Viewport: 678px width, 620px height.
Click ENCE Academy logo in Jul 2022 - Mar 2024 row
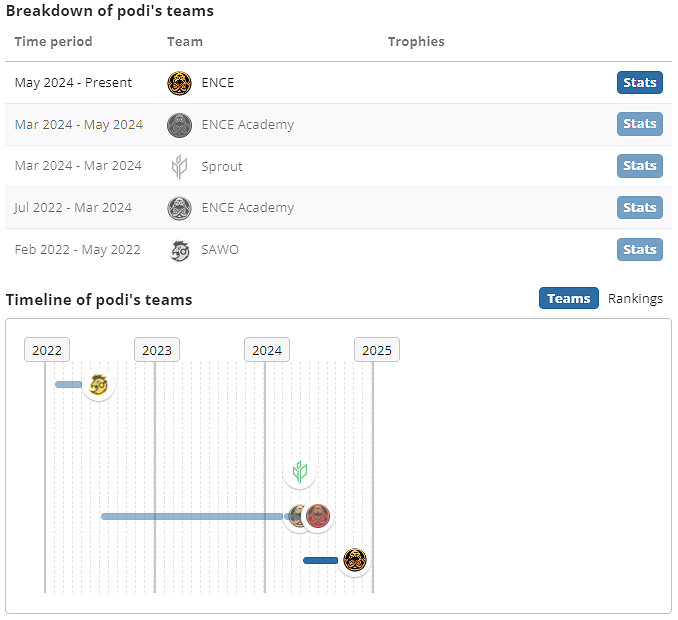tap(179, 208)
